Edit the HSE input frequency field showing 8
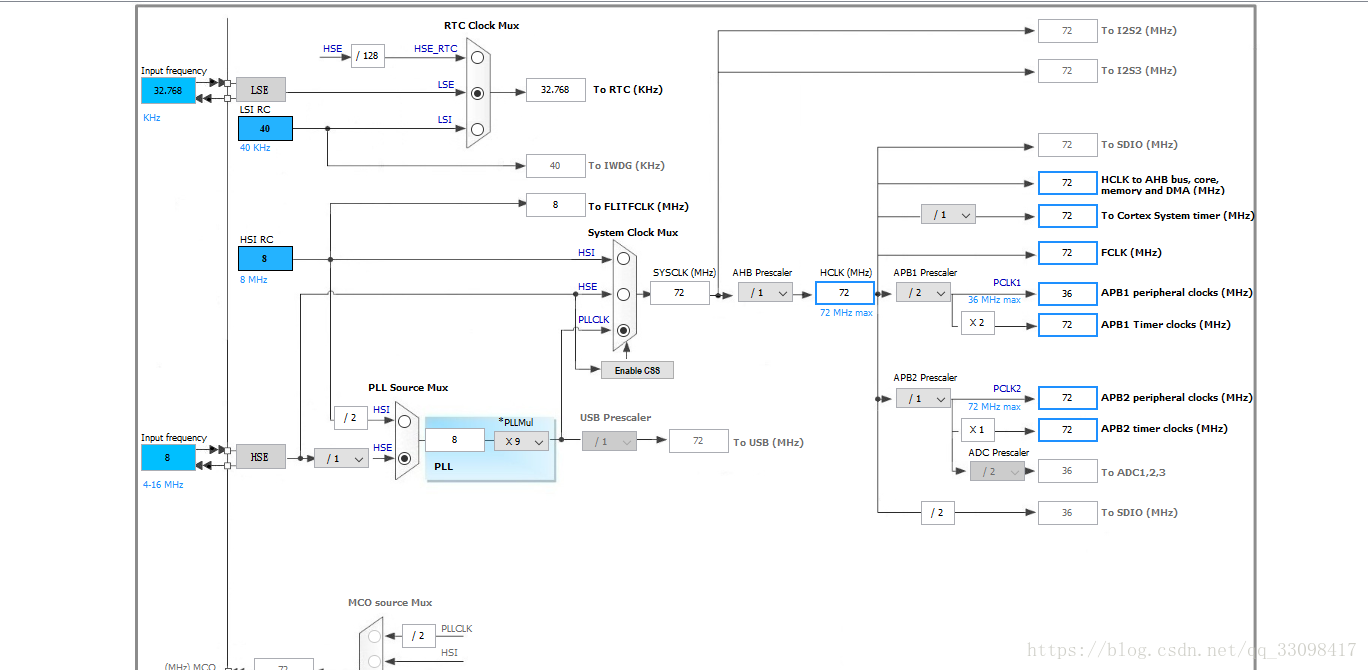 (x=167, y=457)
